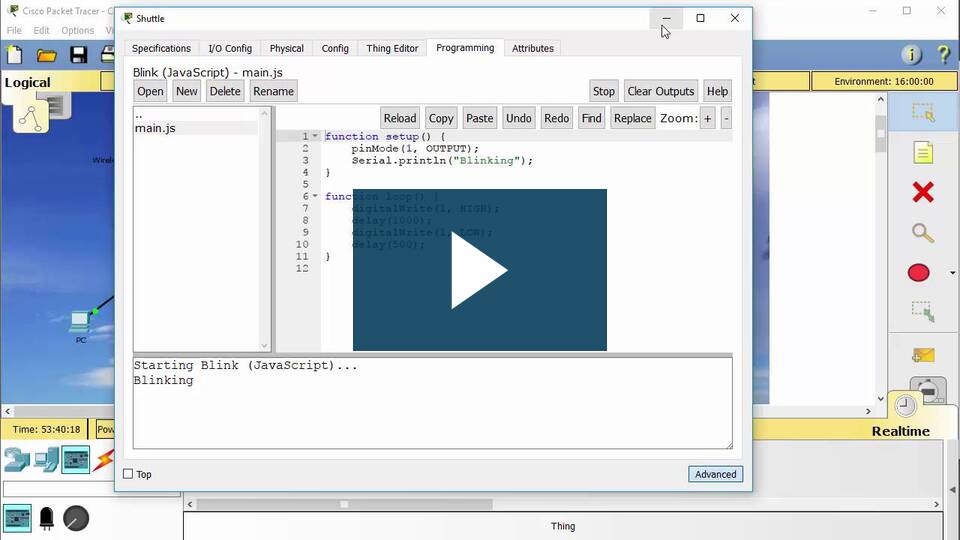Click Clear Outputs button
This screenshot has height=540, width=960.
point(661,91)
